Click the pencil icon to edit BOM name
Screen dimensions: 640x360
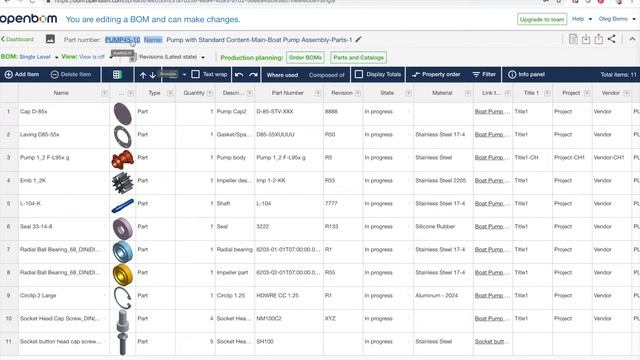click(358, 40)
